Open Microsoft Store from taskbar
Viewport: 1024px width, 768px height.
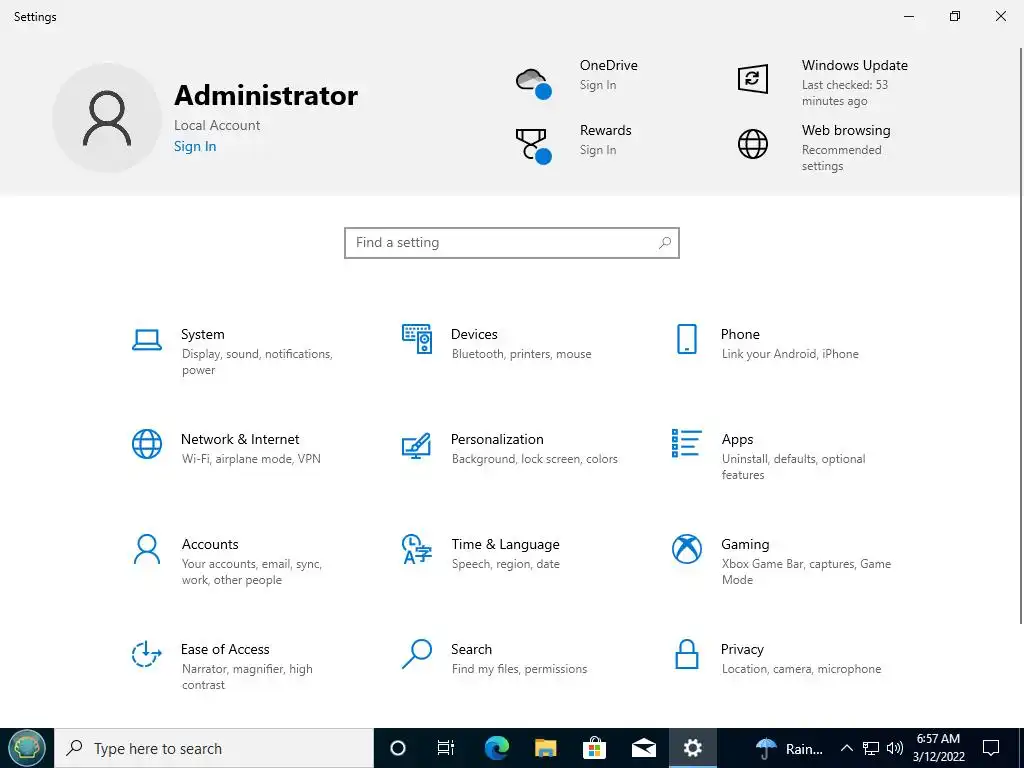(594, 748)
